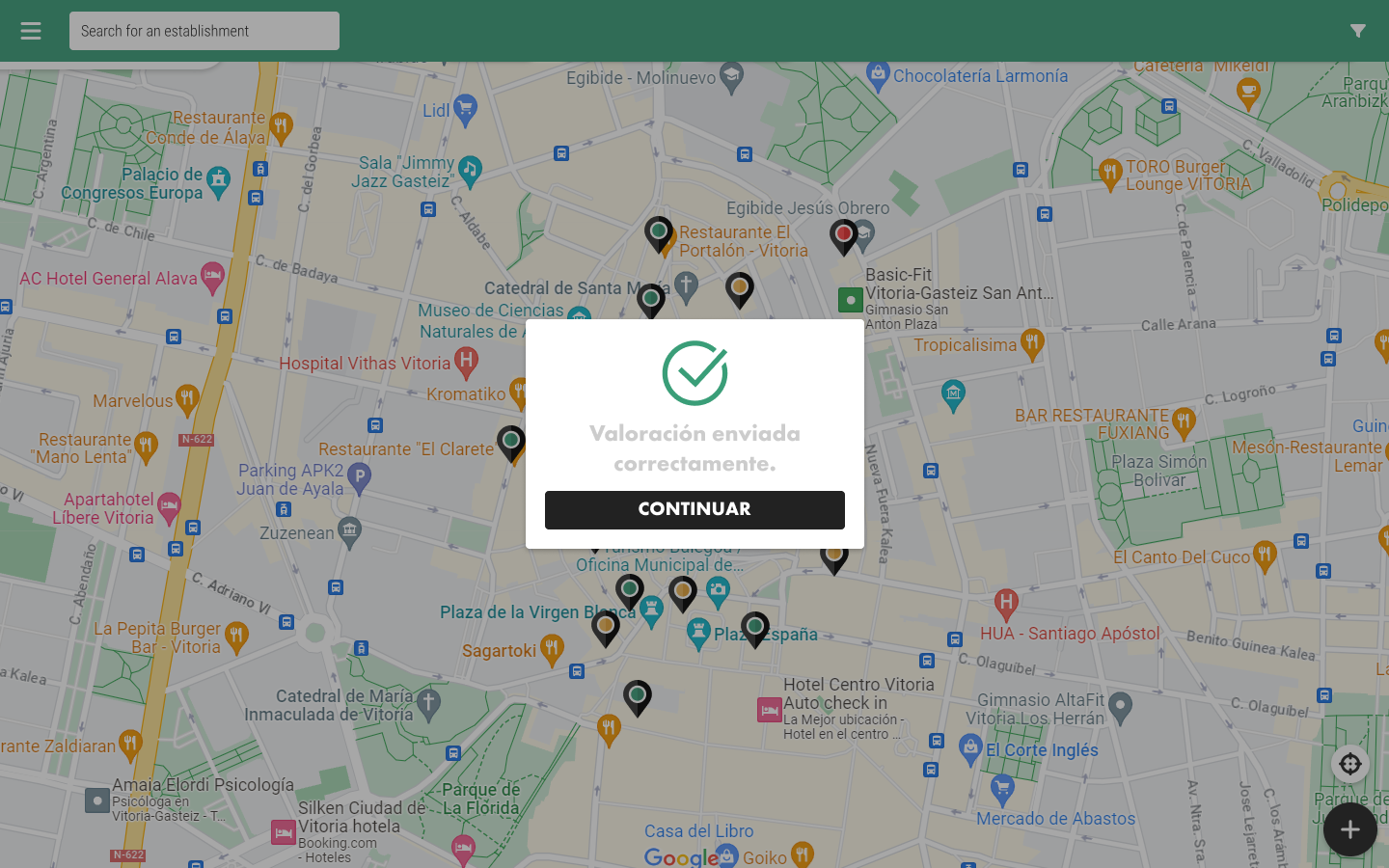This screenshot has width=1389, height=868.
Task: Click the Mercado de Abastos label
Action: [x=1055, y=819]
